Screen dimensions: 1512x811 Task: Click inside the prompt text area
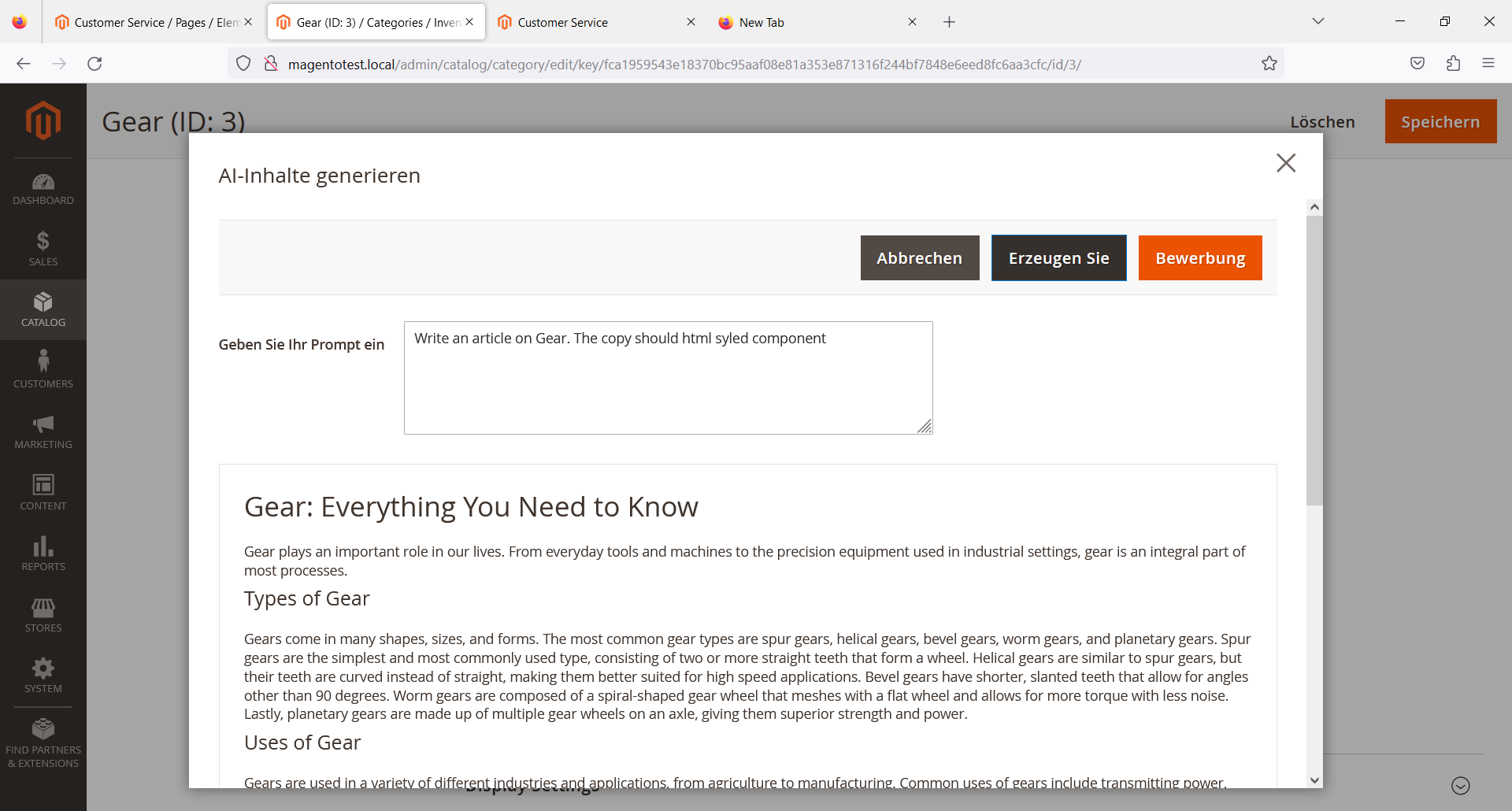point(668,378)
